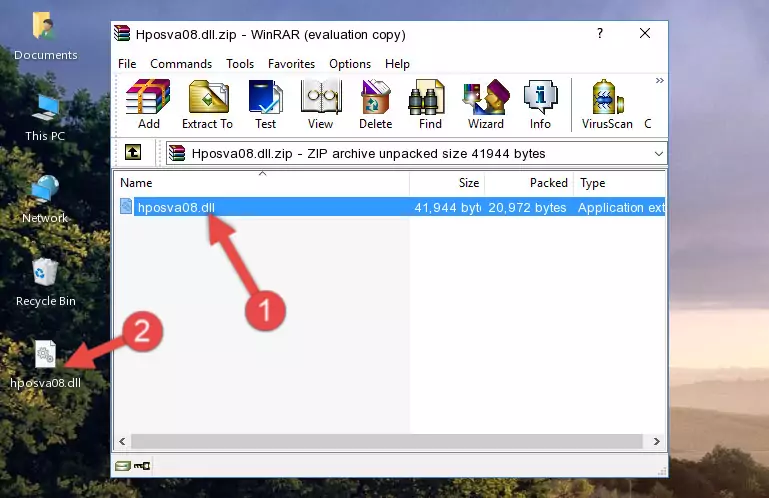Open the Commands menu
Image resolution: width=769 pixels, height=498 pixels.
(x=181, y=64)
